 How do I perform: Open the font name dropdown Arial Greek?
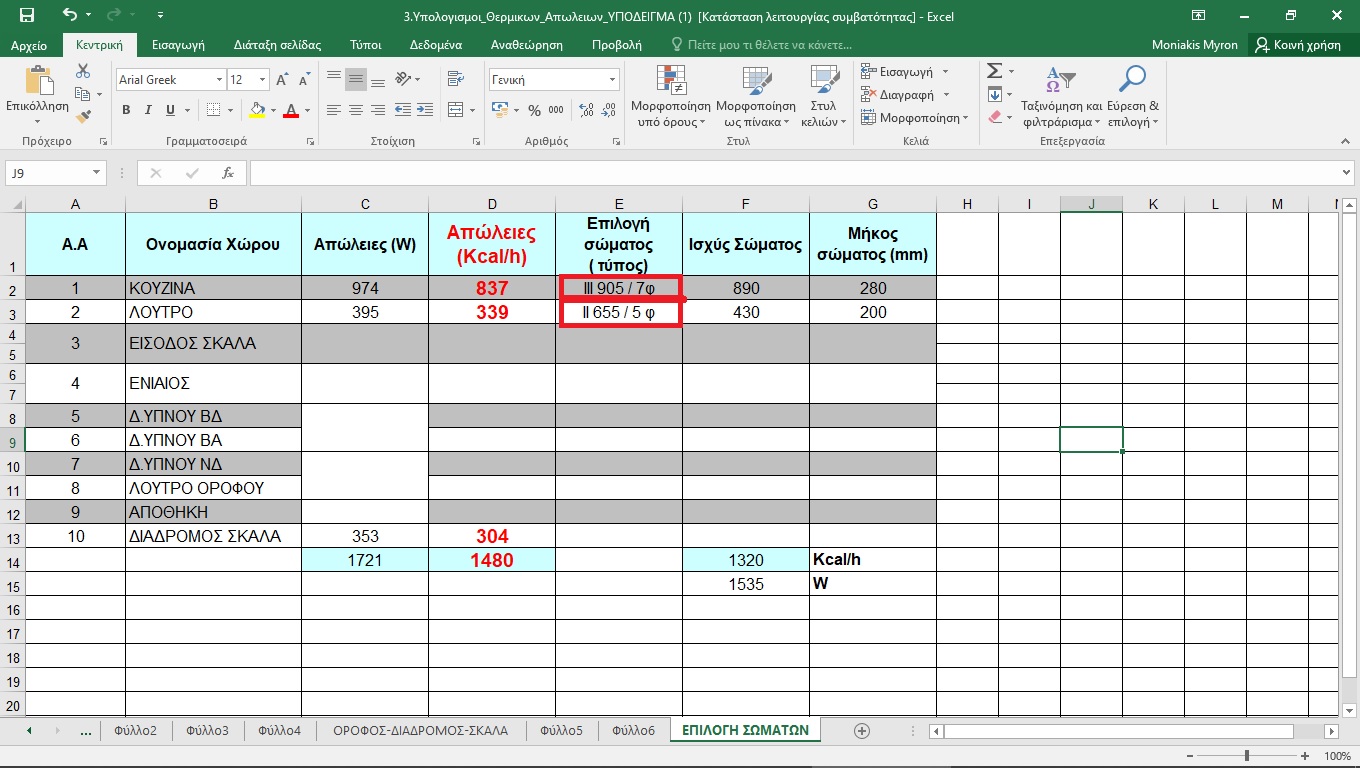pos(219,80)
